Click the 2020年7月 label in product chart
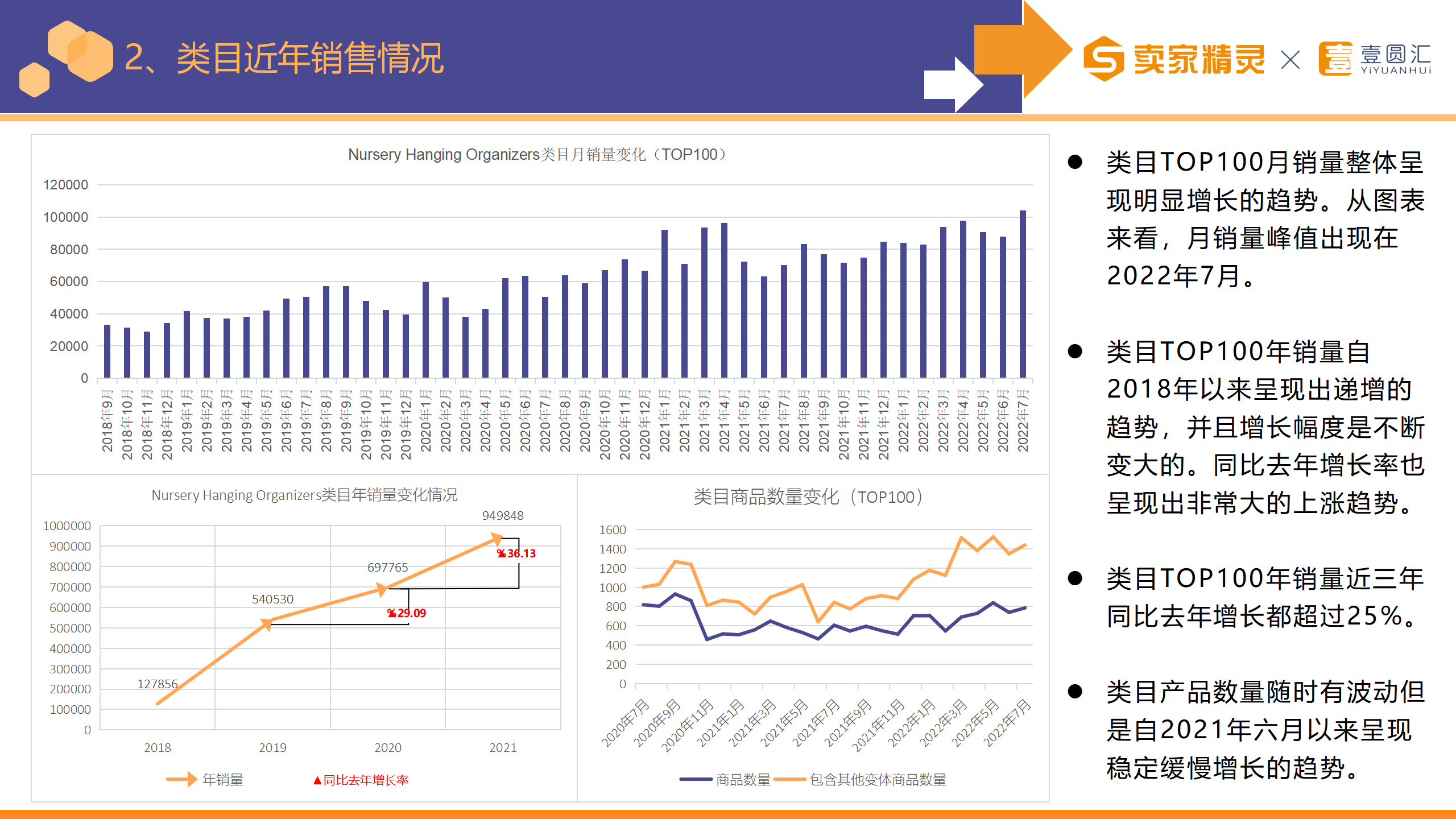This screenshot has height=819, width=1456. pyautogui.click(x=626, y=722)
